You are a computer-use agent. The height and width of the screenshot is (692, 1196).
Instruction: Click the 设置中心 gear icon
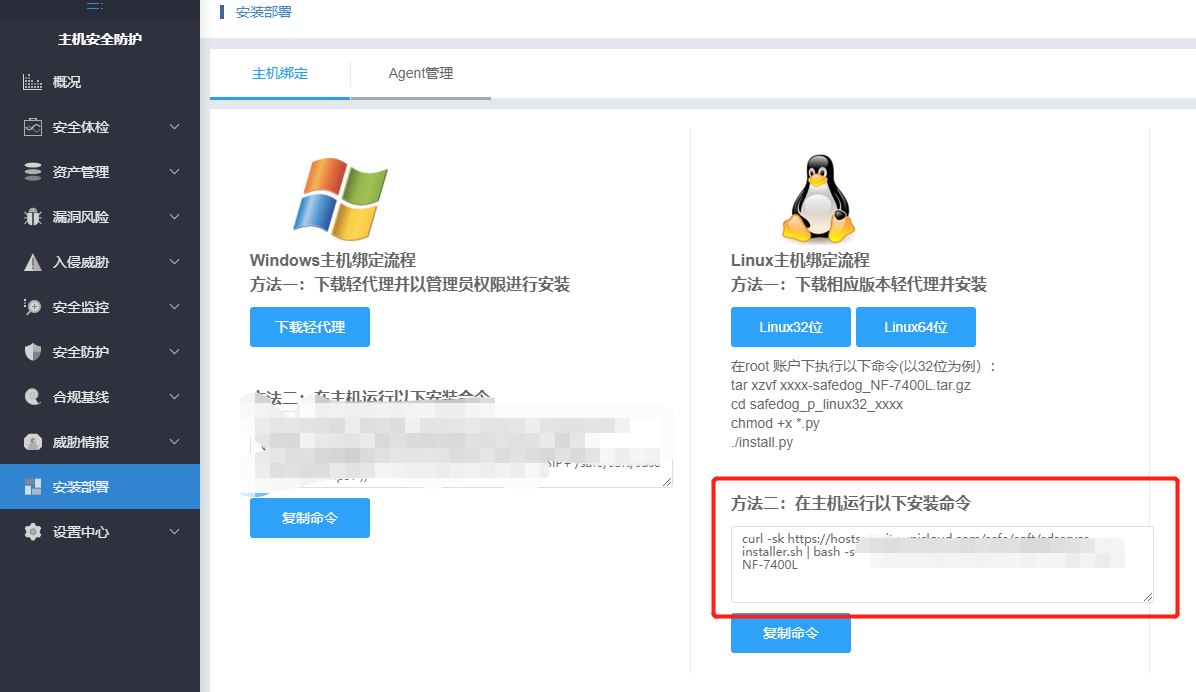pos(33,532)
